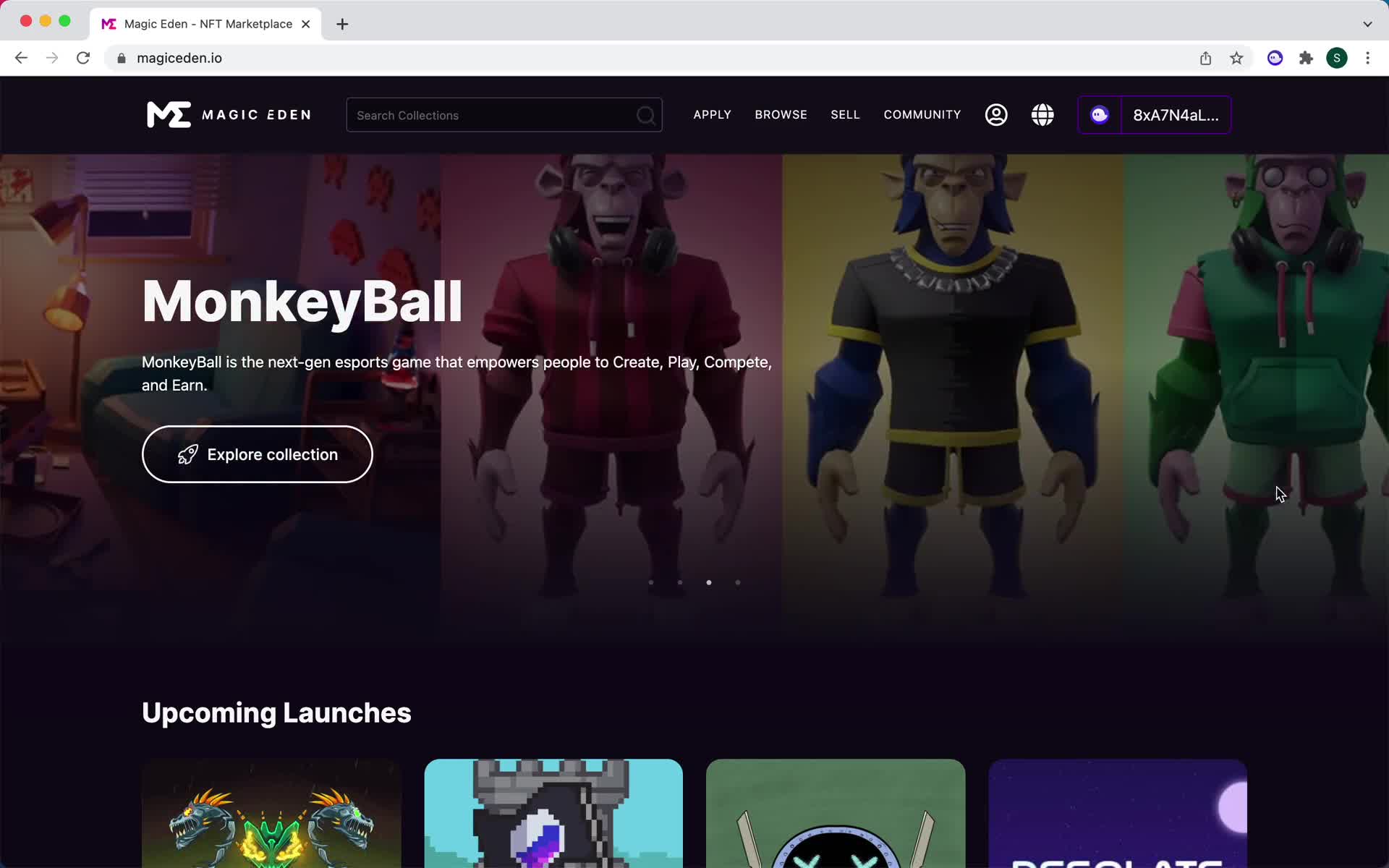This screenshot has height=868, width=1389.
Task: Click the fourth carousel dot indicator
Action: click(x=738, y=582)
